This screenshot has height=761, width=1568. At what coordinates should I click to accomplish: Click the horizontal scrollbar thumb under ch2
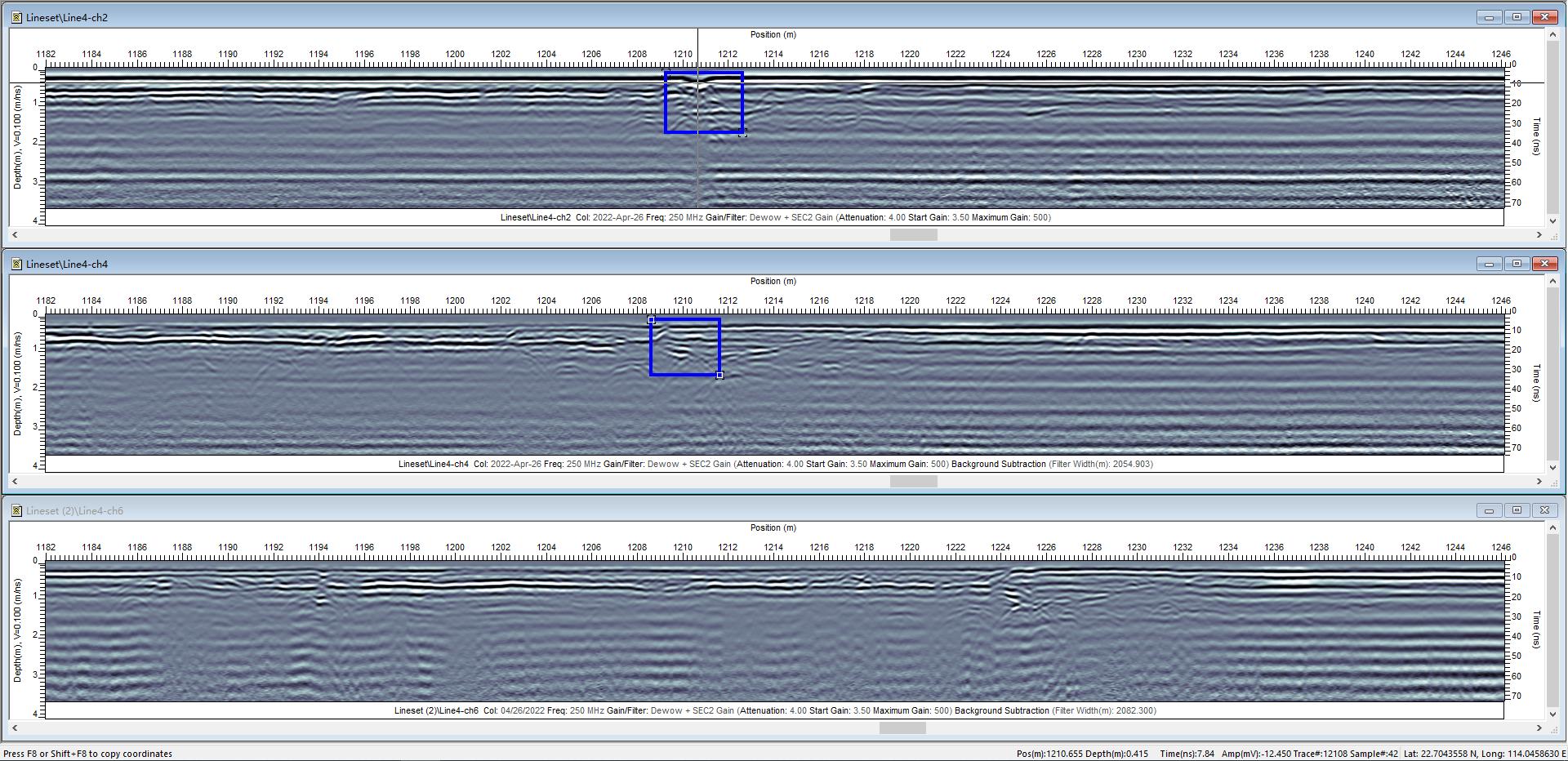(x=913, y=234)
